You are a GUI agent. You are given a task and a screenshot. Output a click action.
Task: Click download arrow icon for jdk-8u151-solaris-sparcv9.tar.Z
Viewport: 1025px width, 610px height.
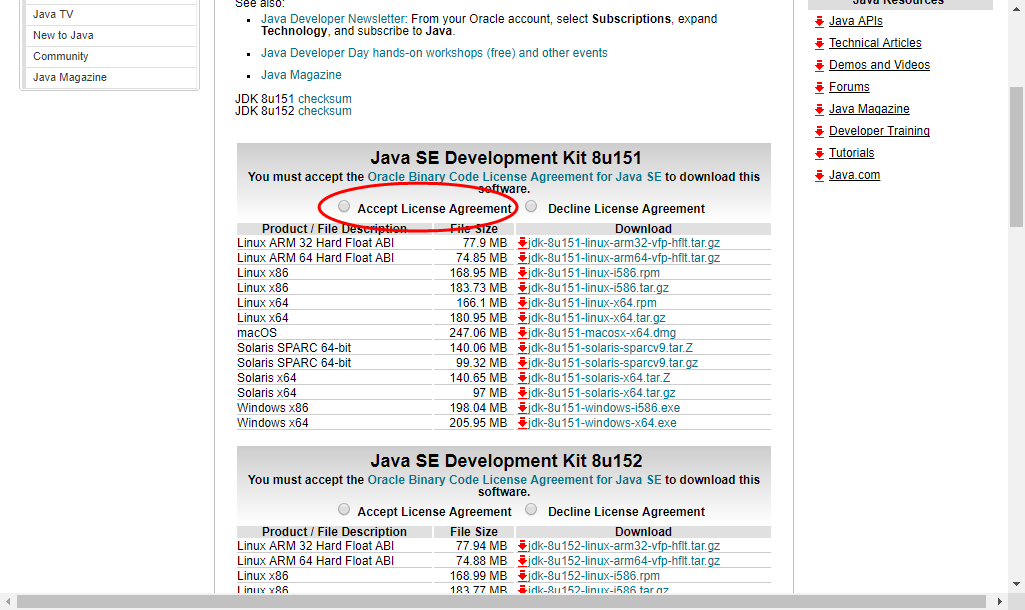click(x=522, y=348)
